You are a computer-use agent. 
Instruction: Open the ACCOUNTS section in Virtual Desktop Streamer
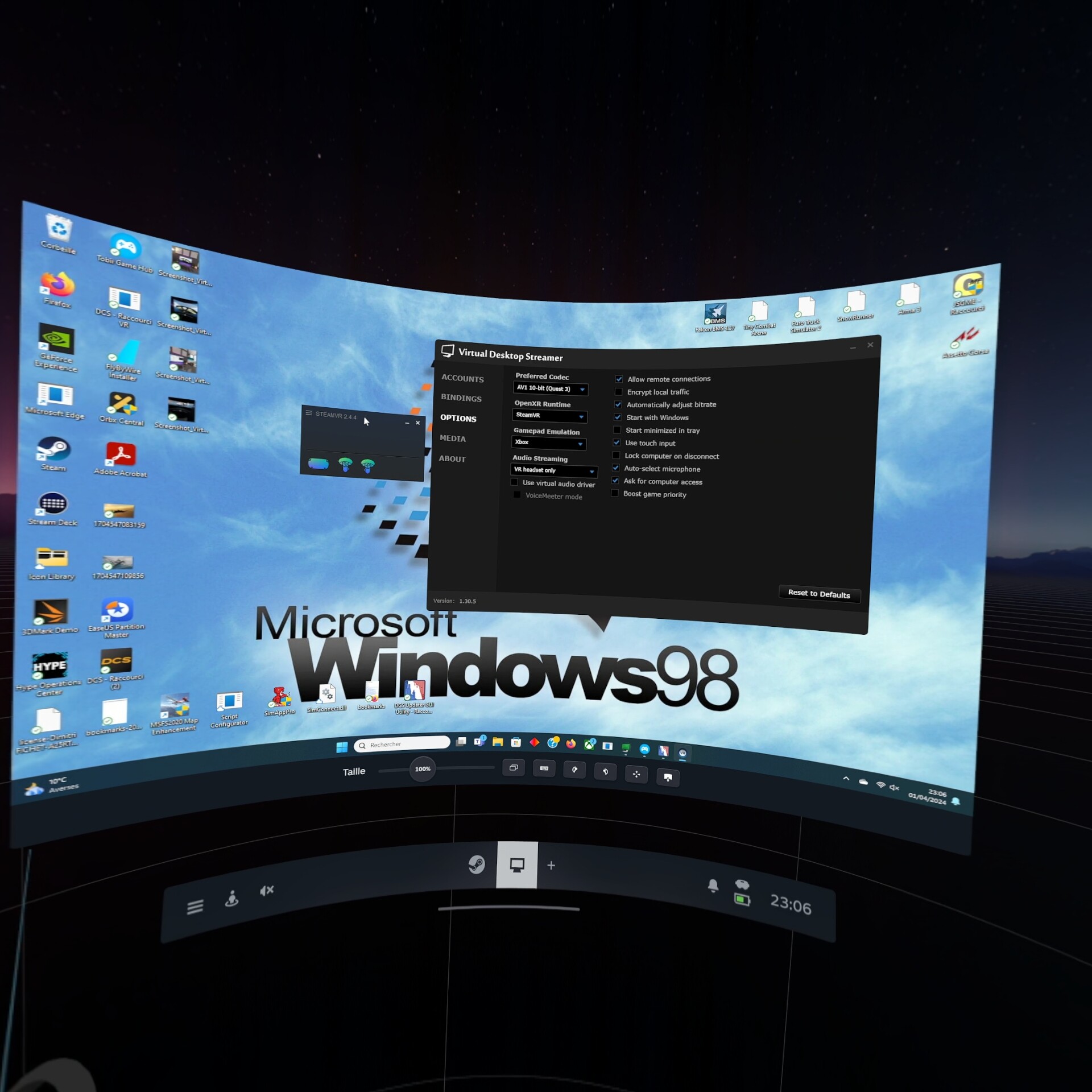coord(462,378)
